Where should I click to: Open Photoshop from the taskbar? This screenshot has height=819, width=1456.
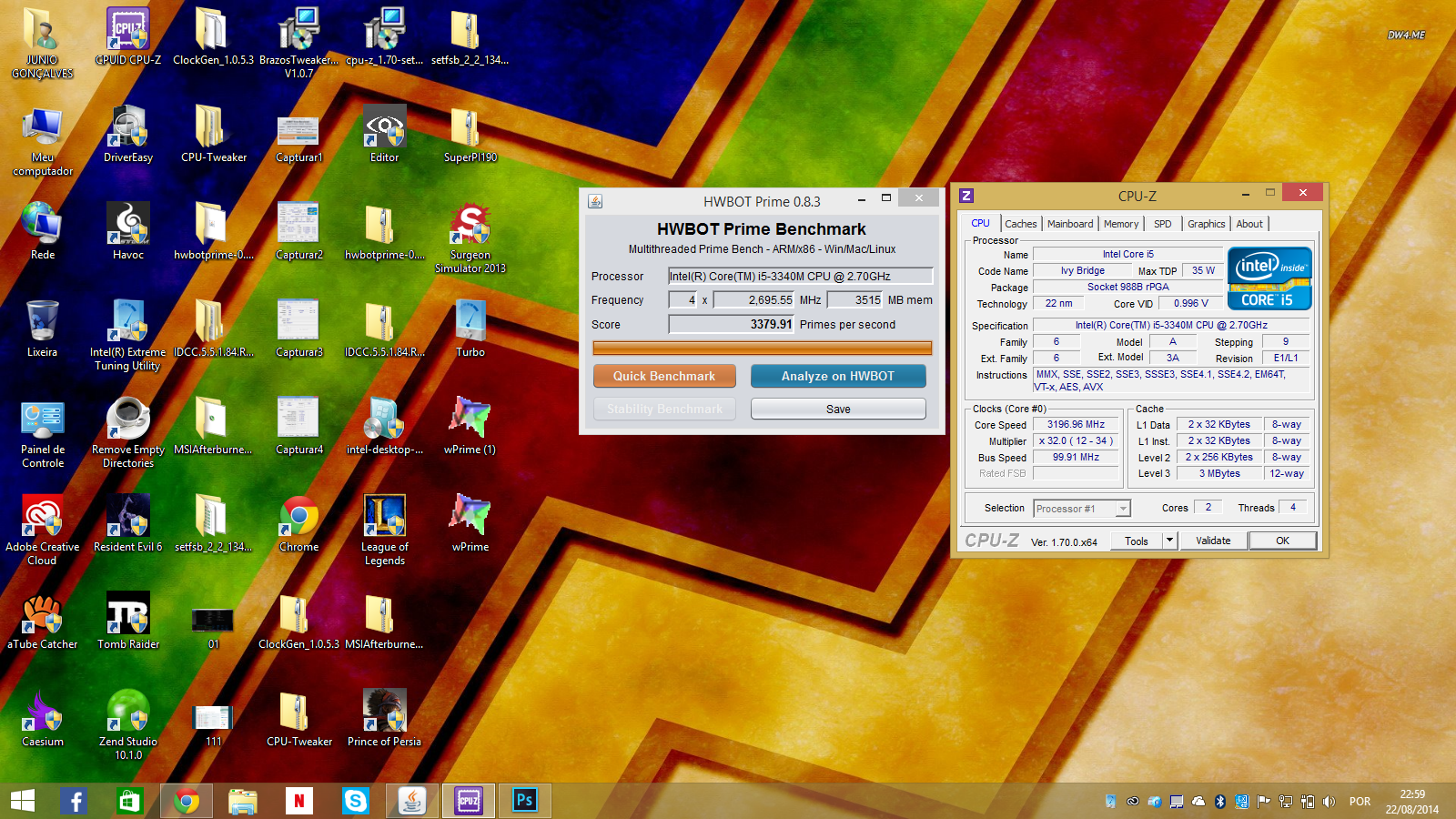coord(524,801)
